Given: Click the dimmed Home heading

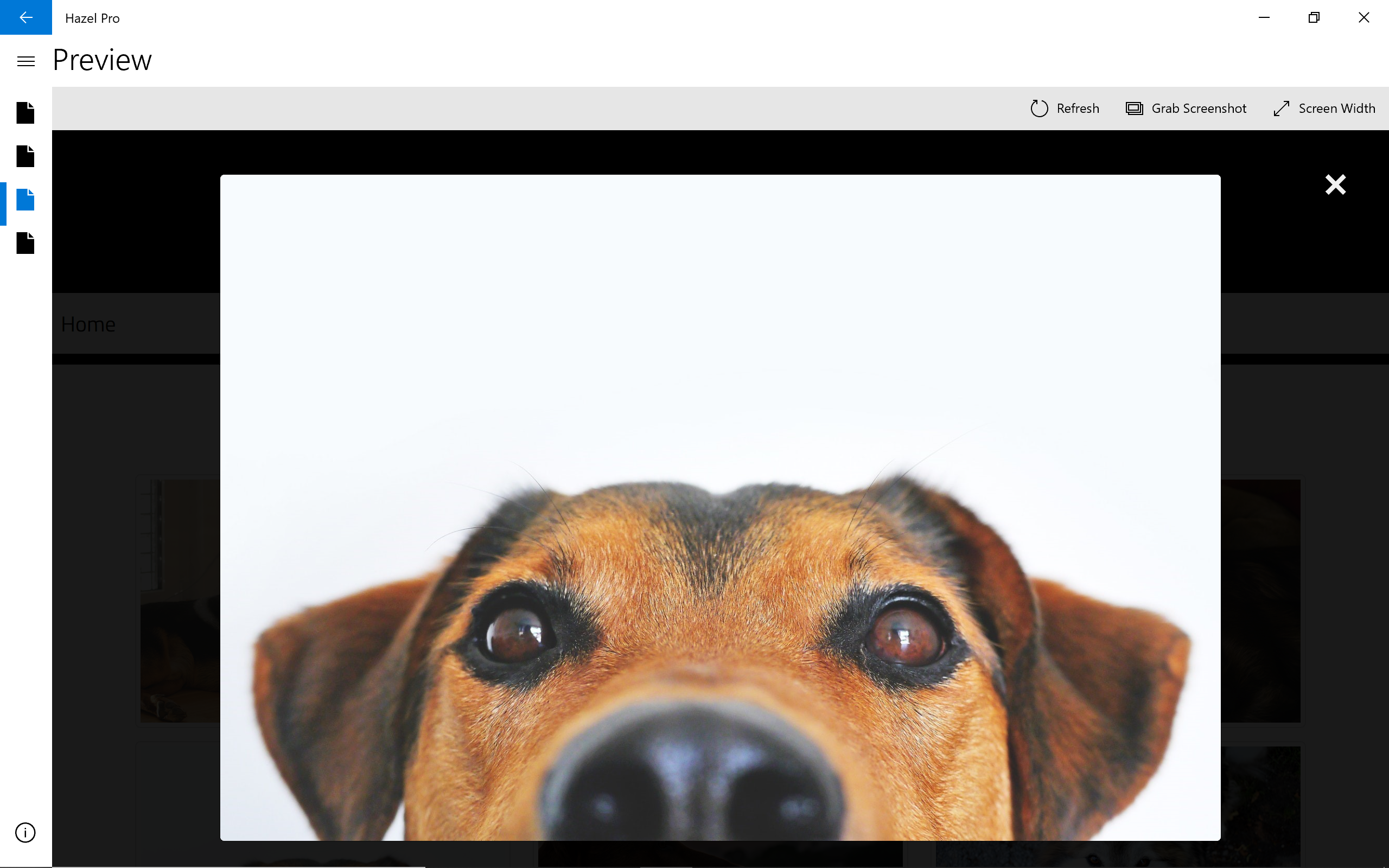Looking at the screenshot, I should pyautogui.click(x=88, y=324).
